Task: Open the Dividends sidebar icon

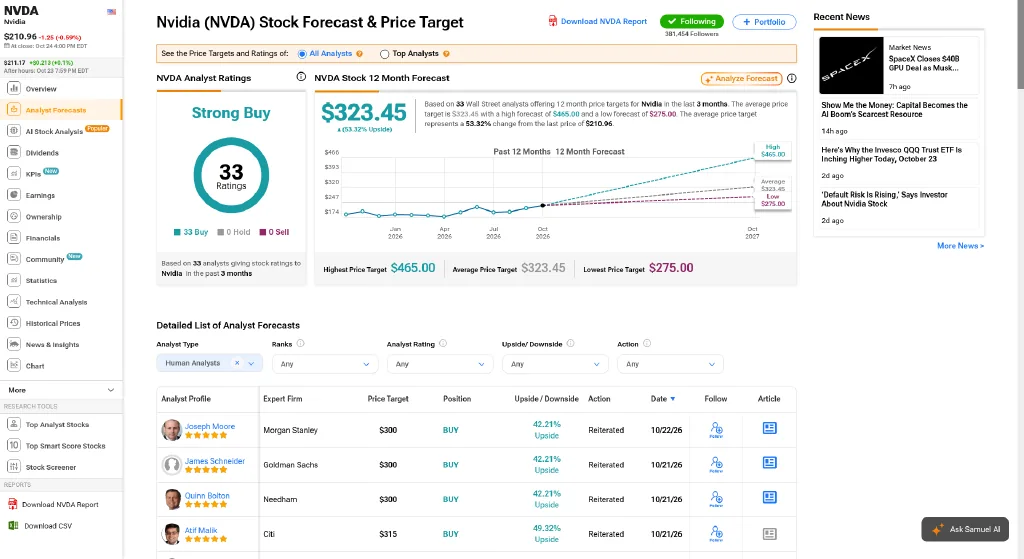Action: [13, 152]
